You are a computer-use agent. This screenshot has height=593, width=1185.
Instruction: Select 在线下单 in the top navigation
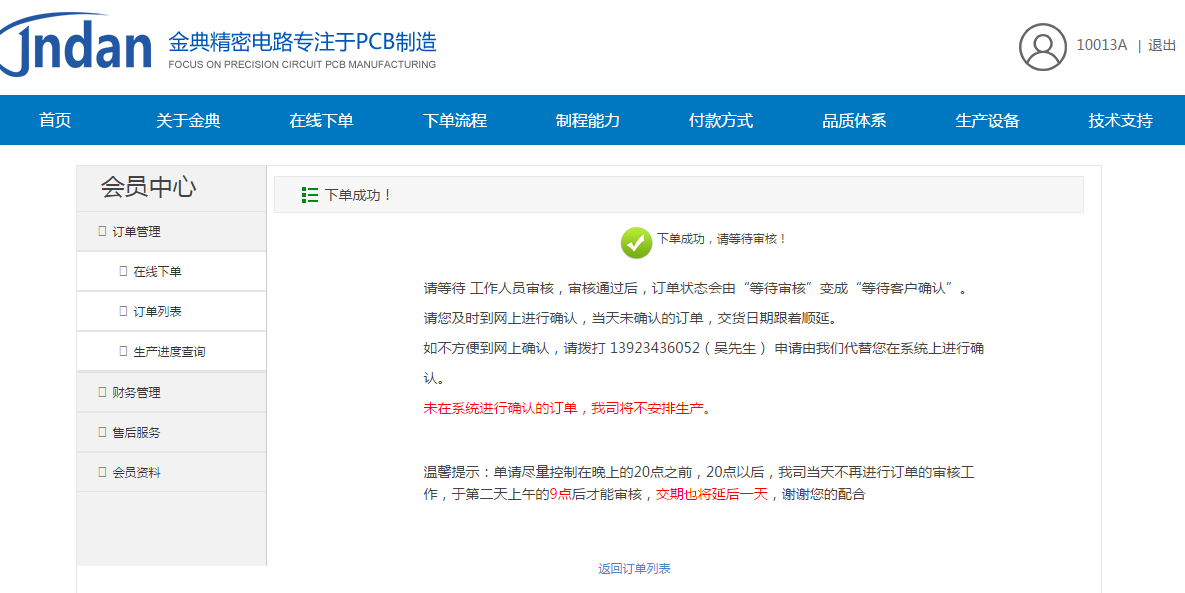pyautogui.click(x=321, y=121)
